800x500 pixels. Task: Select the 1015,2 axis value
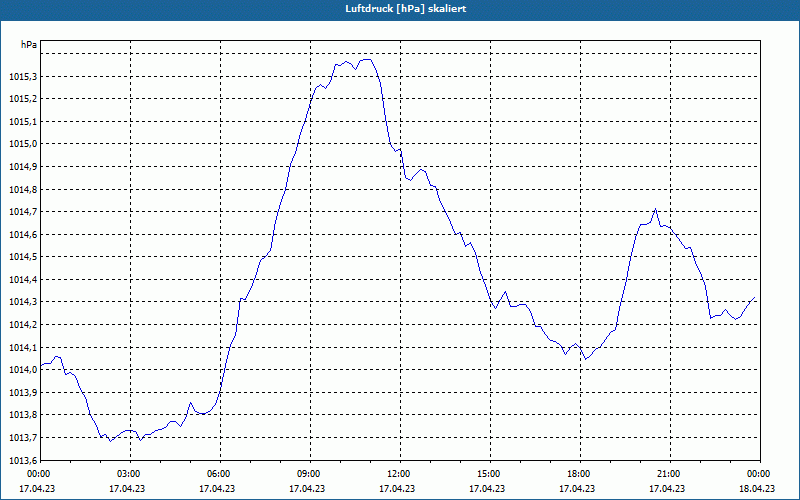(x=23, y=98)
